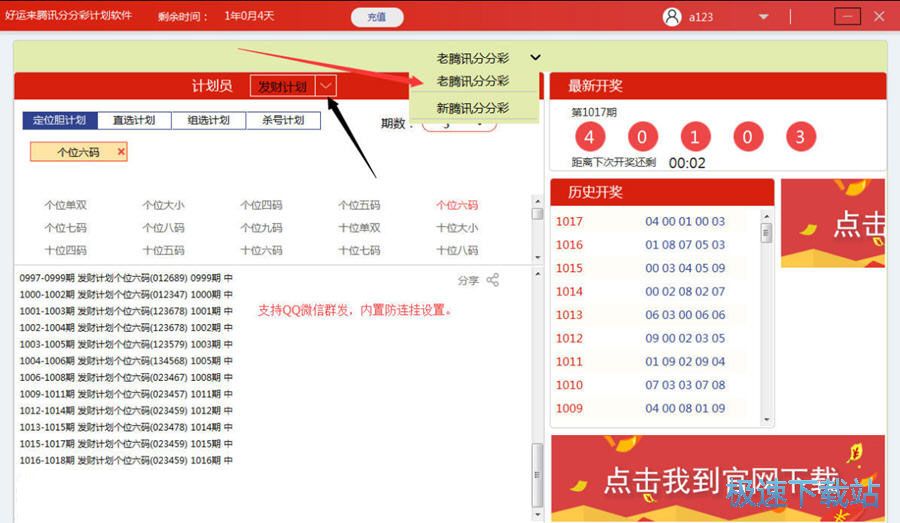
Task: Select history row 1011
Action: (655, 362)
